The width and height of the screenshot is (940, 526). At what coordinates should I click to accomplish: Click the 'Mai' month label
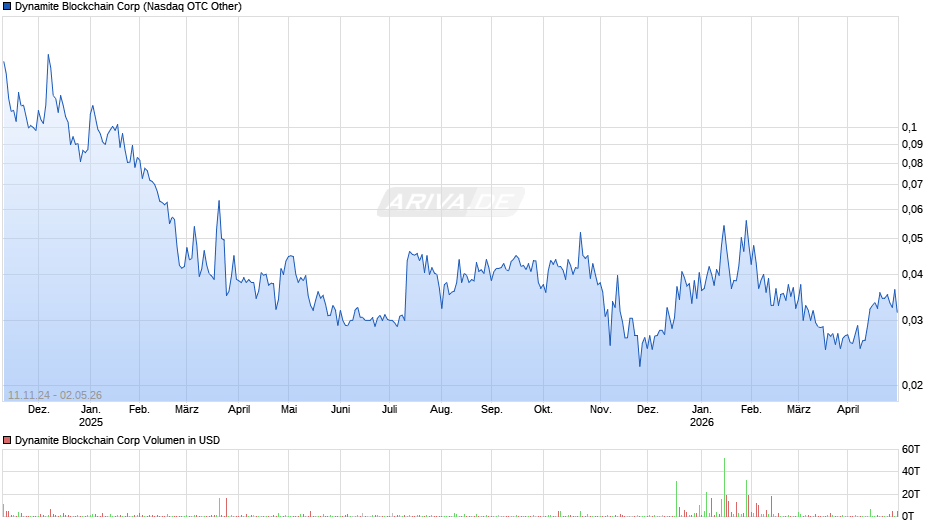289,410
